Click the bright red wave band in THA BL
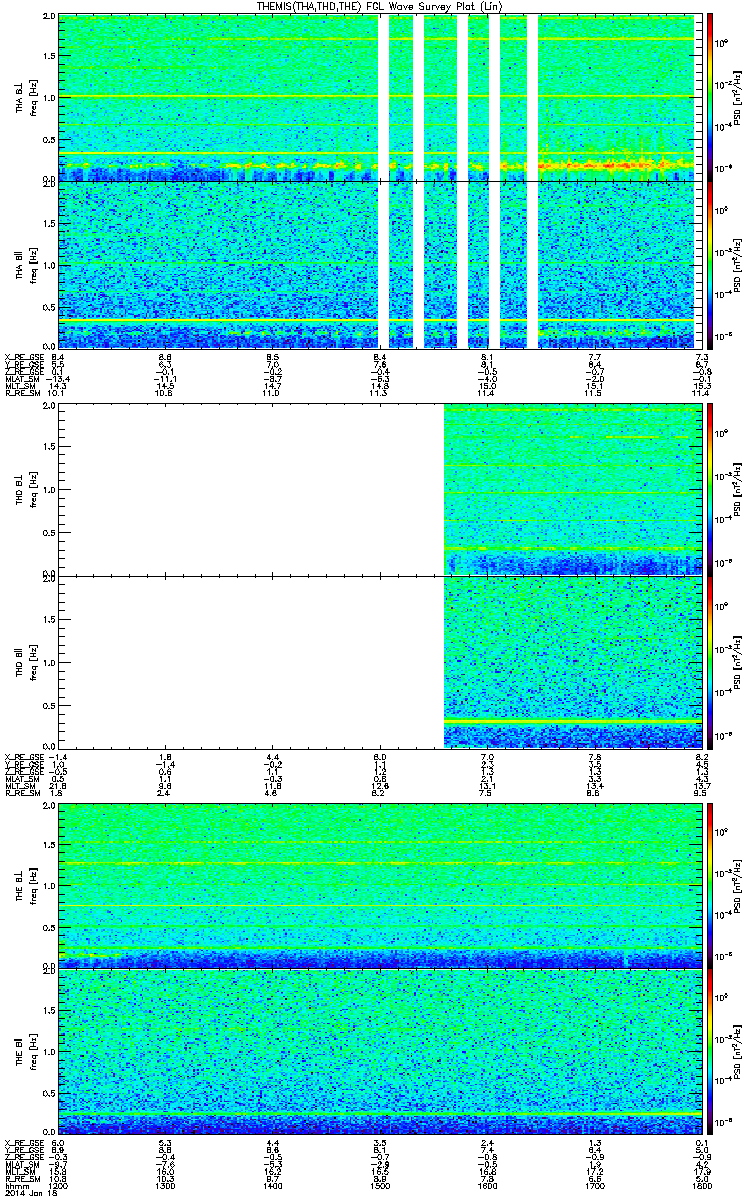Screen dimensions: 750x1200 point(615,163)
